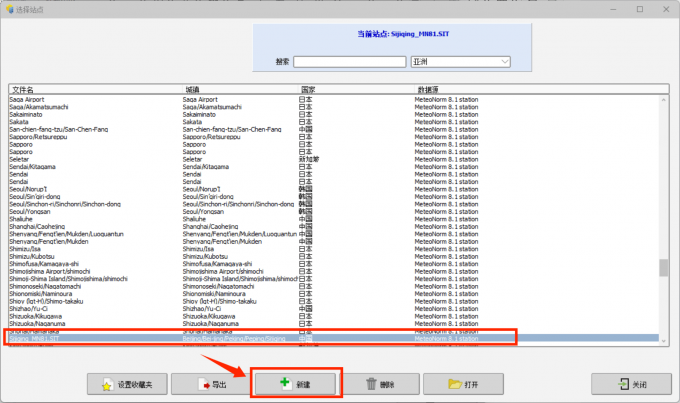Select the Shaliuhe station row
The image size is (680, 403).
click(334, 219)
